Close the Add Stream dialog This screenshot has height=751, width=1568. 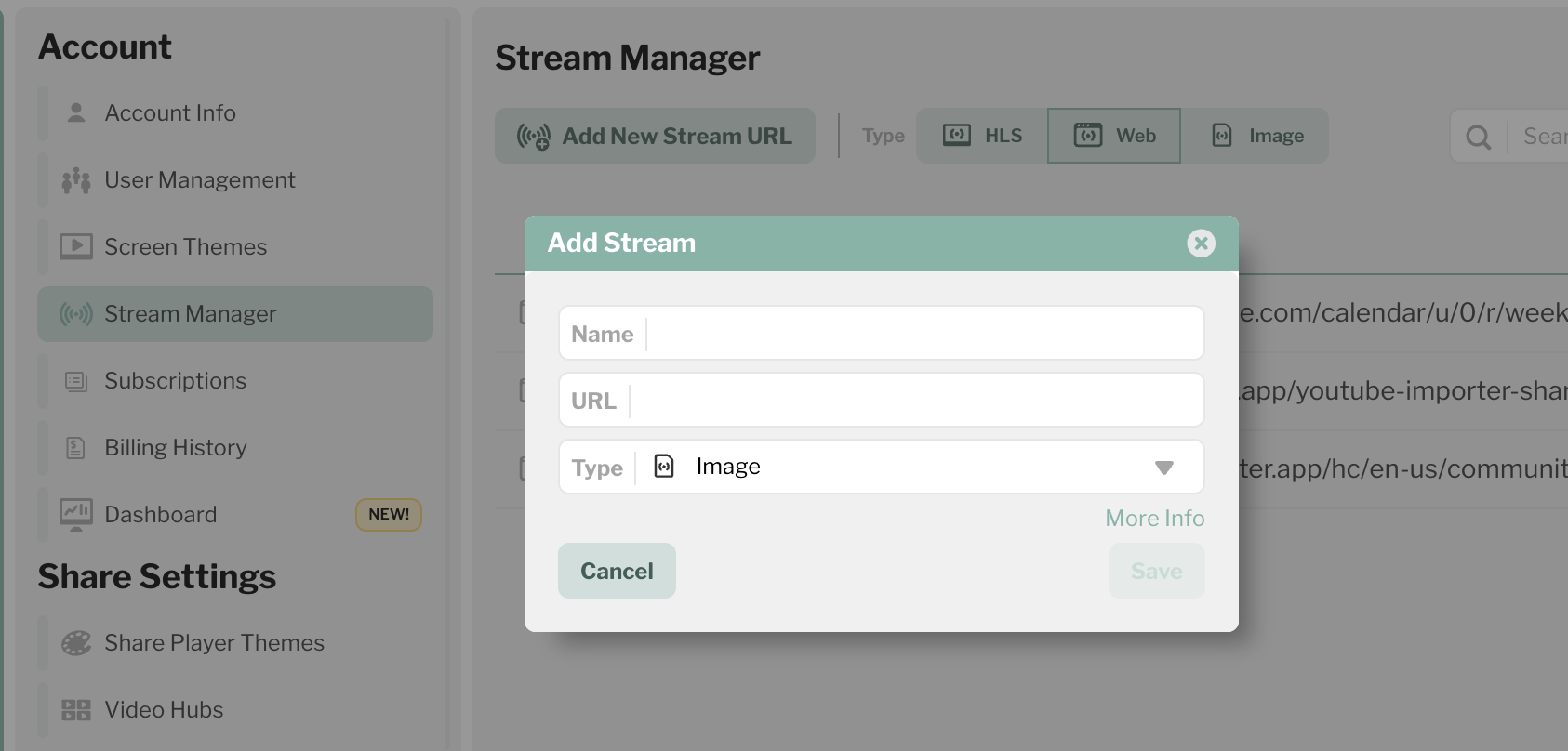click(x=1202, y=244)
